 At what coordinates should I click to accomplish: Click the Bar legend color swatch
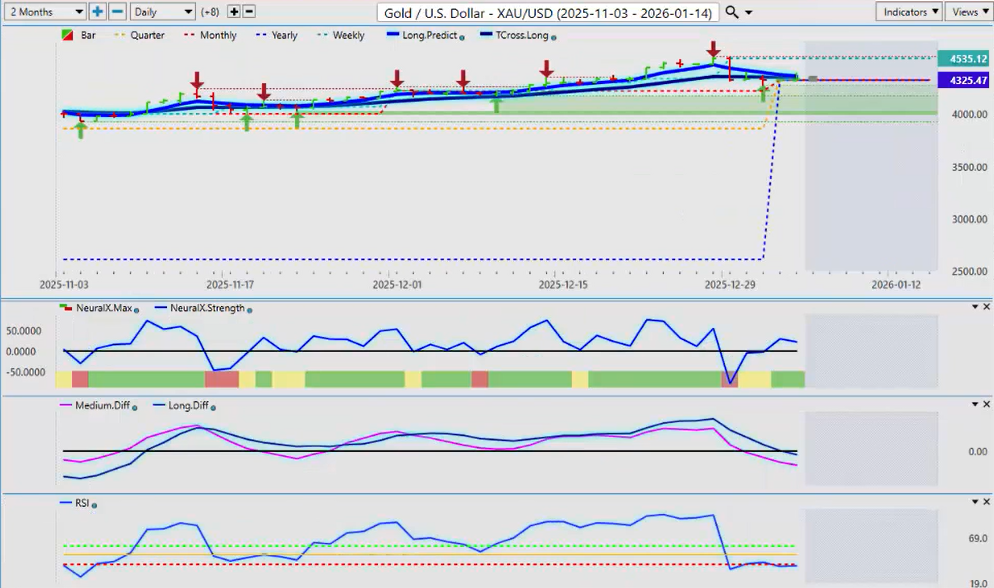(x=66, y=36)
